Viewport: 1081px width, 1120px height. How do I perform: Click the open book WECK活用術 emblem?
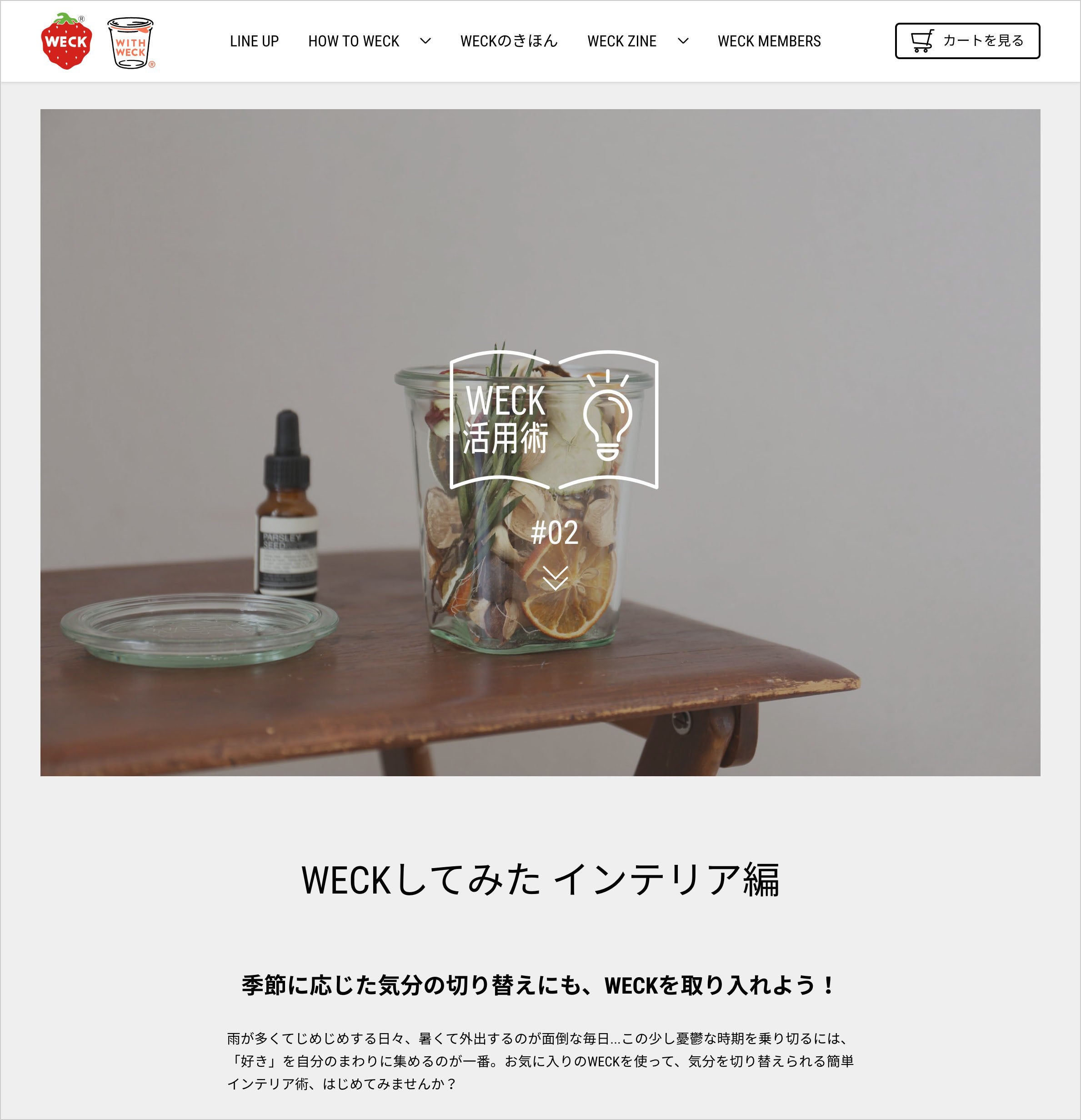554,420
